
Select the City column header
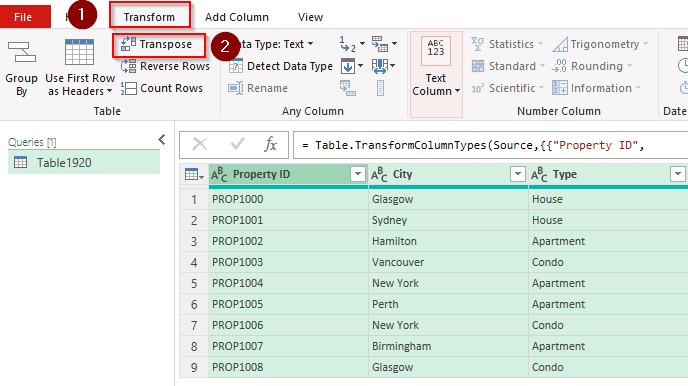coord(448,174)
